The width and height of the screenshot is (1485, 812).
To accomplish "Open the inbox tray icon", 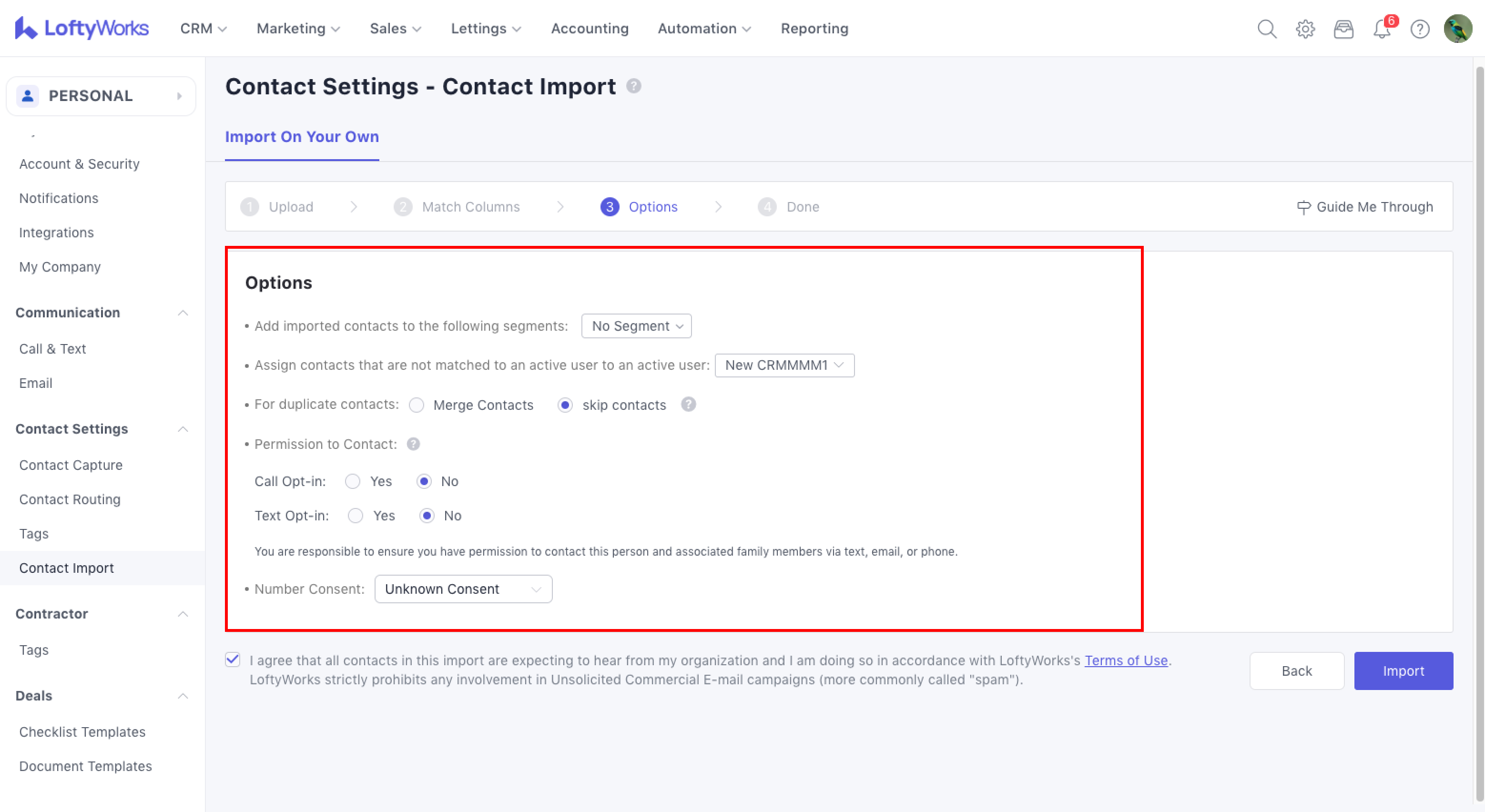I will [1343, 29].
